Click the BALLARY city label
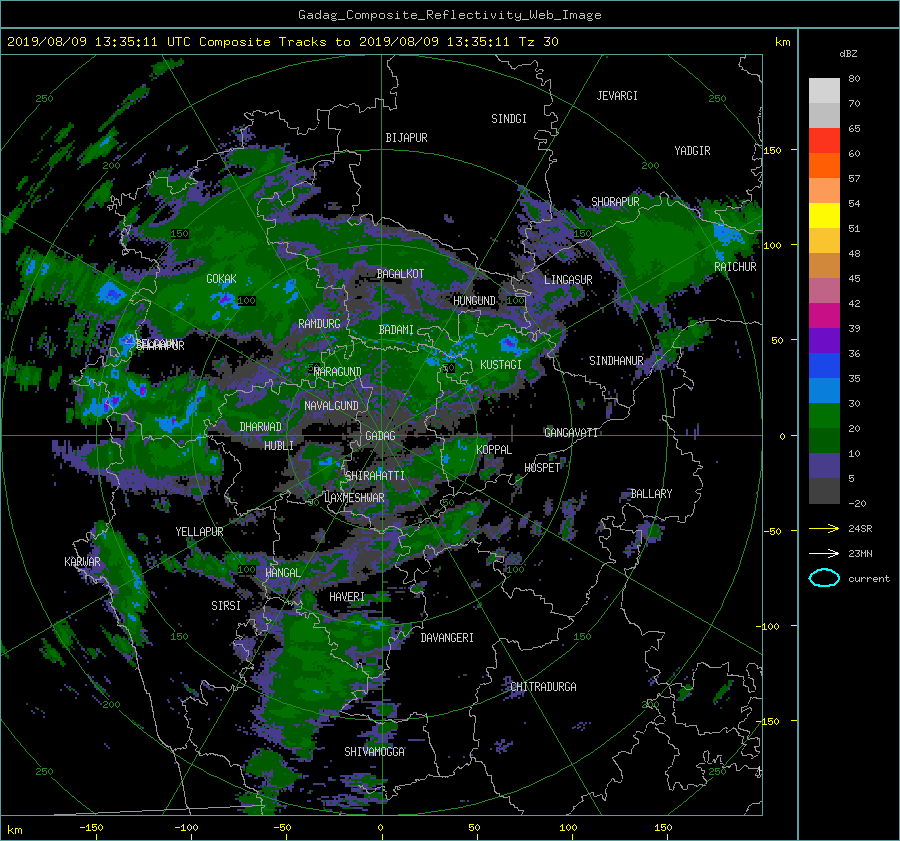This screenshot has width=900, height=841. (651, 494)
